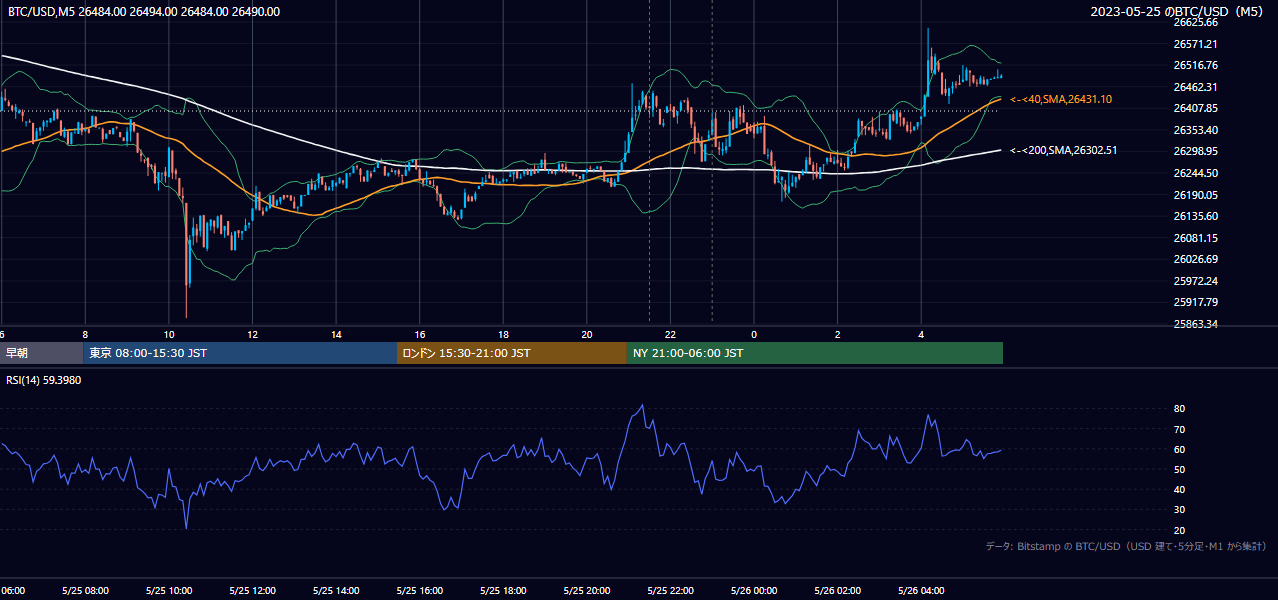
Task: Click hour tick 18 on price chart axis
Action: pyautogui.click(x=503, y=334)
